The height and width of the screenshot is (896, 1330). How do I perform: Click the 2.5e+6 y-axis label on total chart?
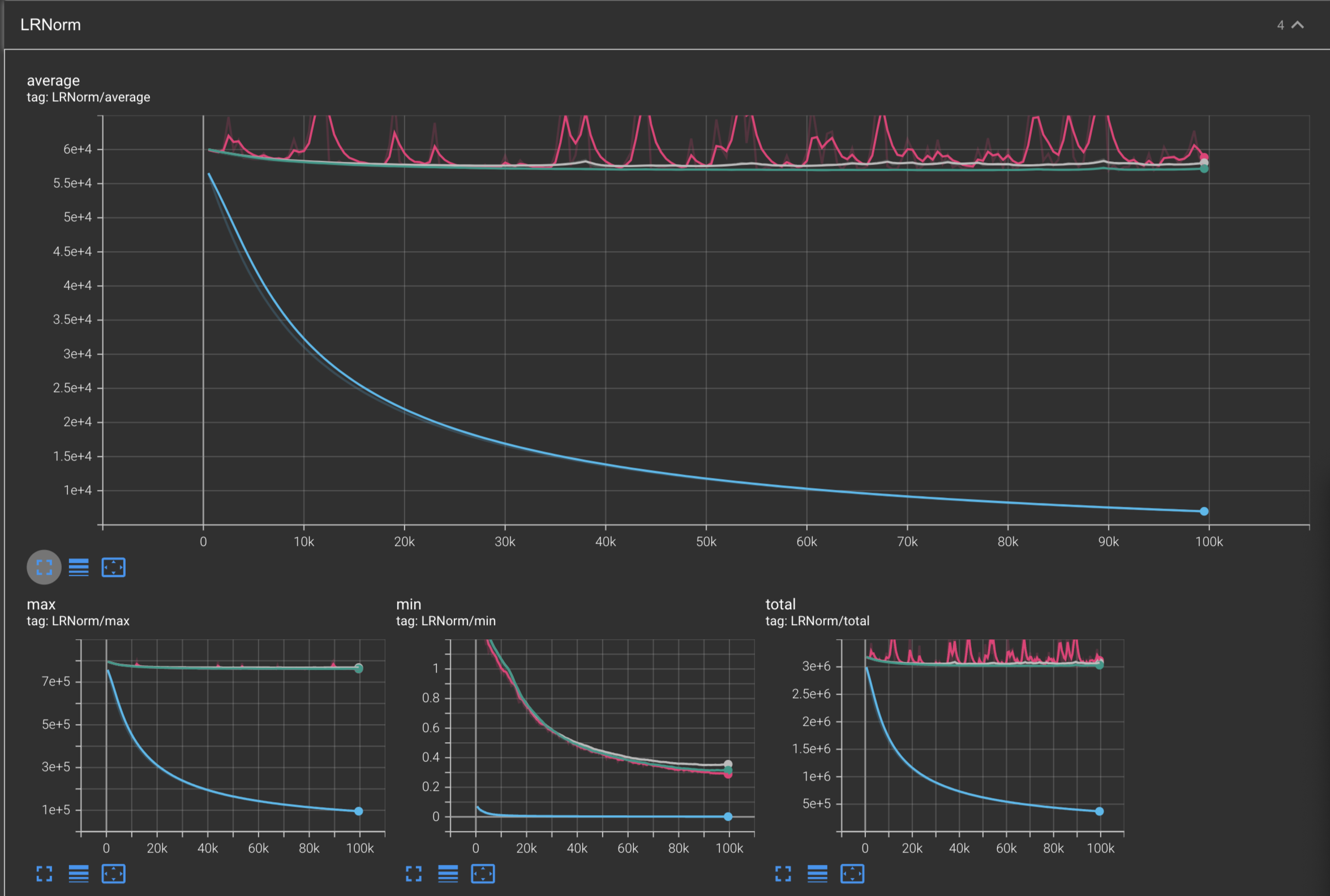pyautogui.click(x=811, y=693)
